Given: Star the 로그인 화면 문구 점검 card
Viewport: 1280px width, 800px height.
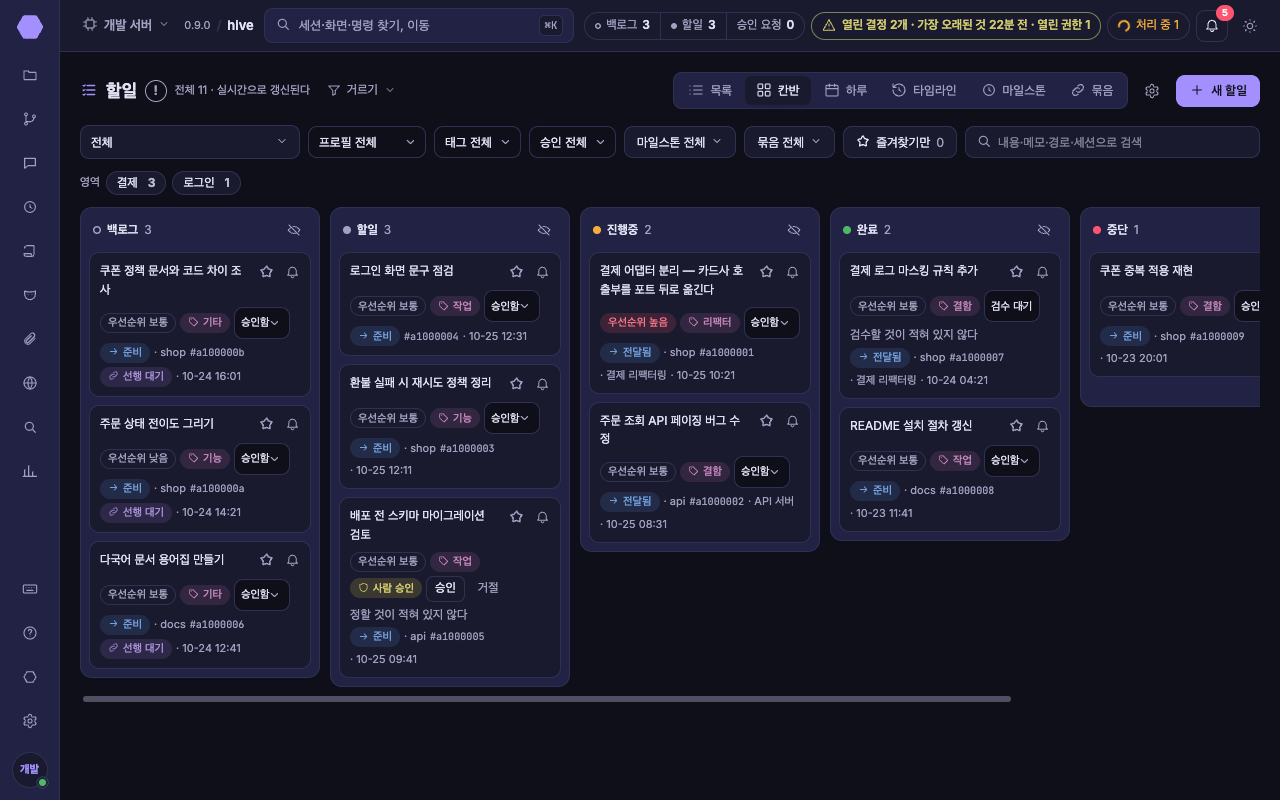Looking at the screenshot, I should point(516,271).
